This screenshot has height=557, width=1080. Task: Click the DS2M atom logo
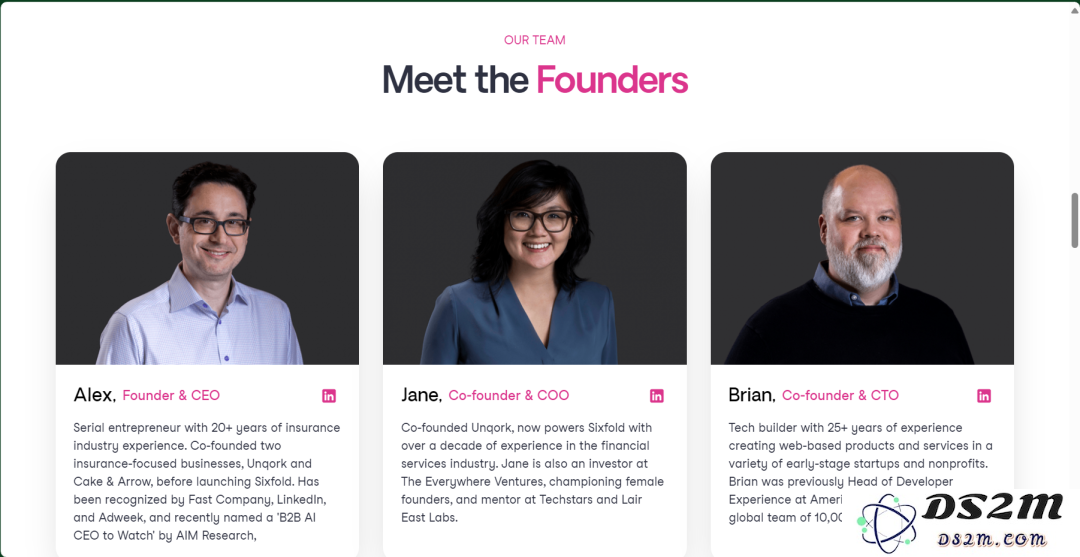point(887,524)
